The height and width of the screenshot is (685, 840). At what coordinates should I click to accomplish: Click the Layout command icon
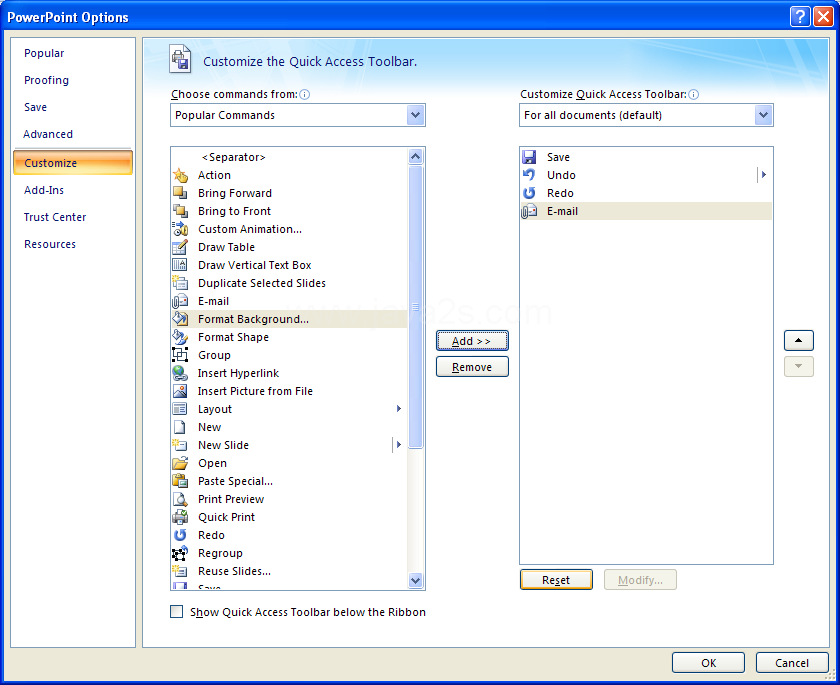[x=180, y=409]
